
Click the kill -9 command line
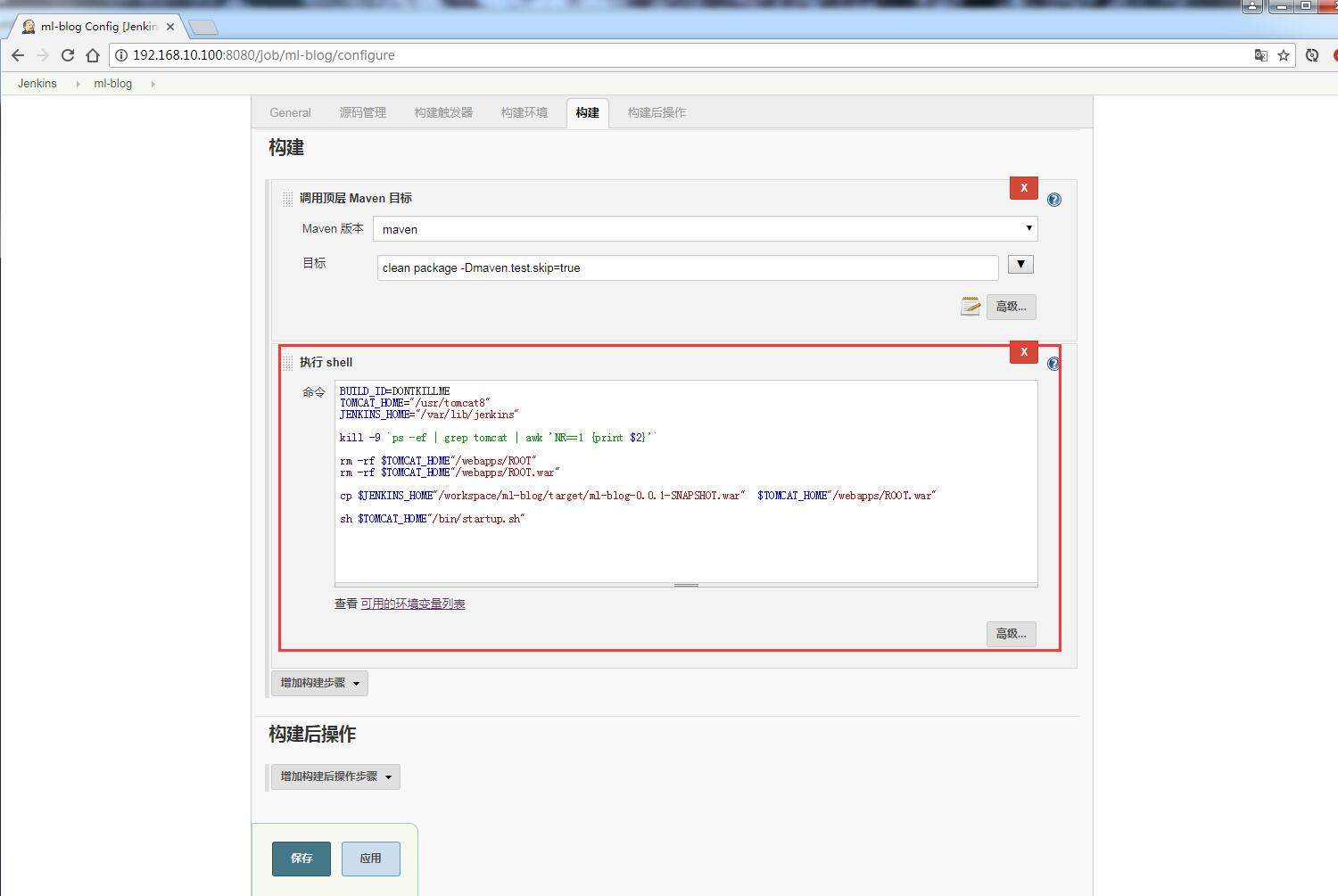[498, 438]
